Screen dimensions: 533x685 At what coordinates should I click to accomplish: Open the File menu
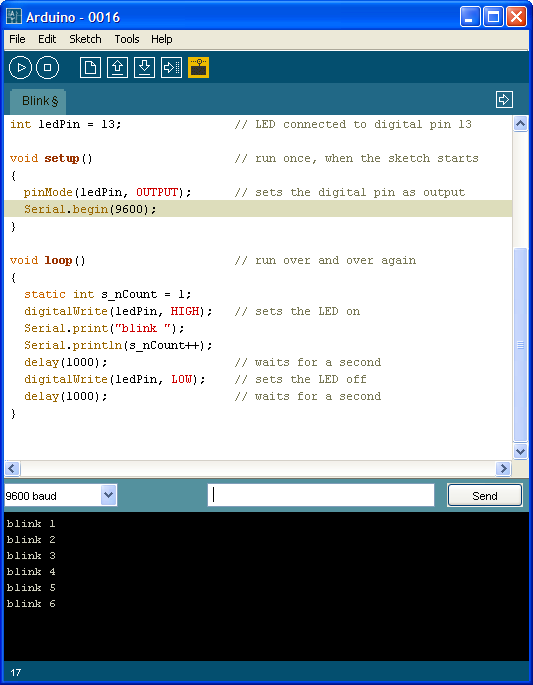(17, 39)
